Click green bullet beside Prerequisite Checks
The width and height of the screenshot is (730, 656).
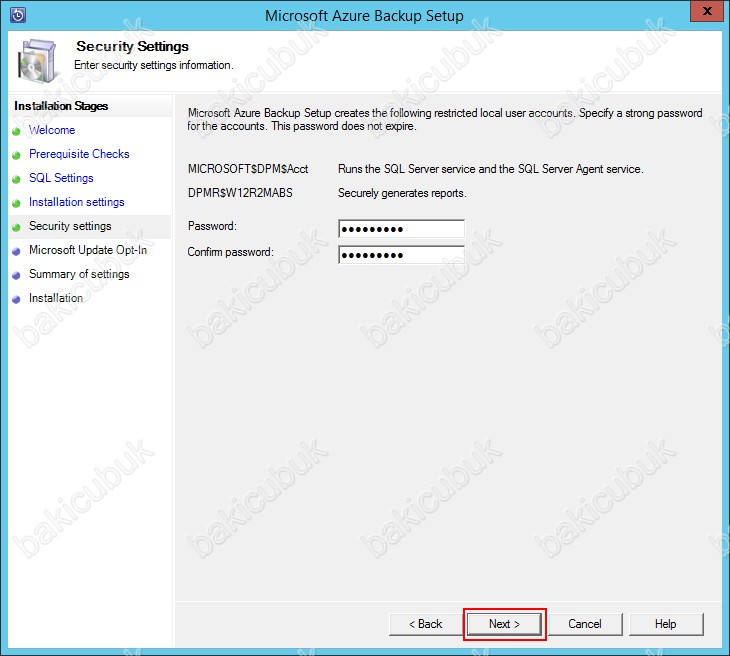[x=16, y=156]
